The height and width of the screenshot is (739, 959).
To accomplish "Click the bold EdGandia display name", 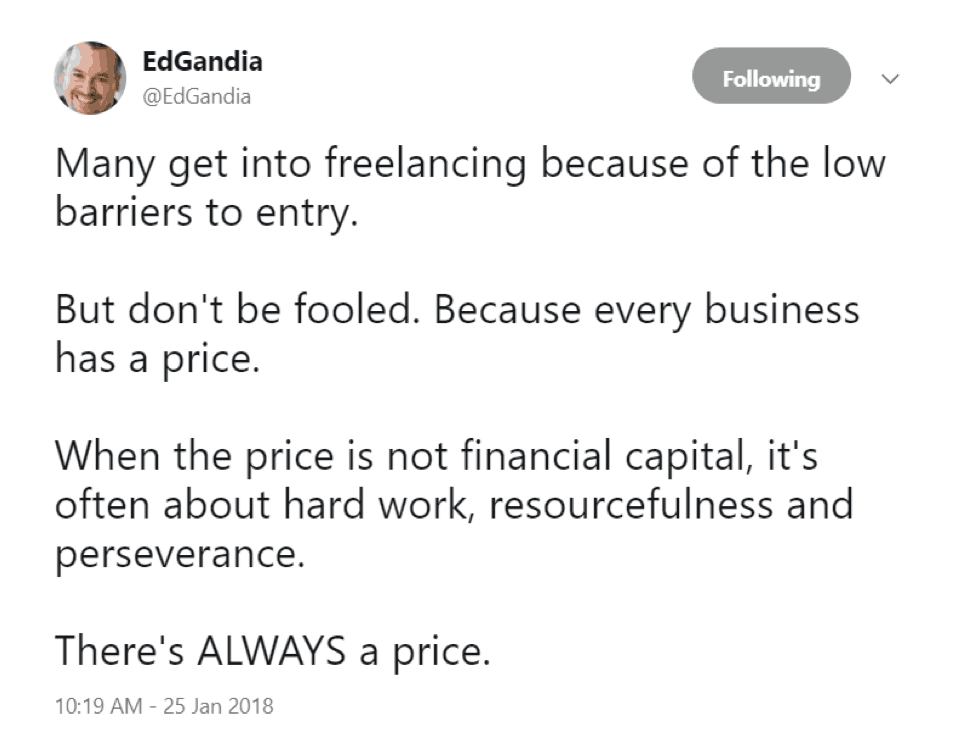I will click(202, 62).
